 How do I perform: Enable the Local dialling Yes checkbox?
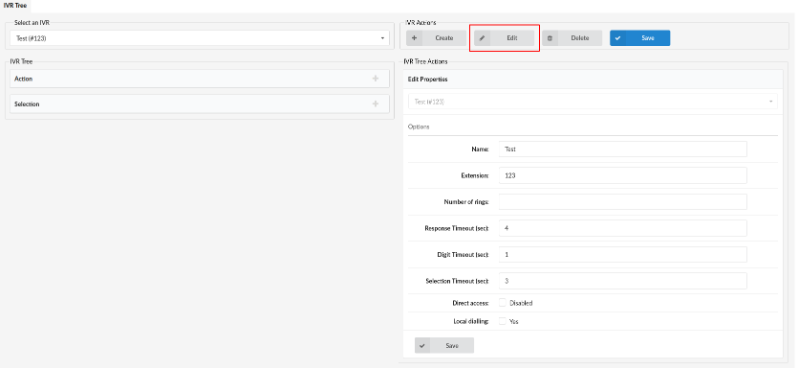[x=502, y=321]
